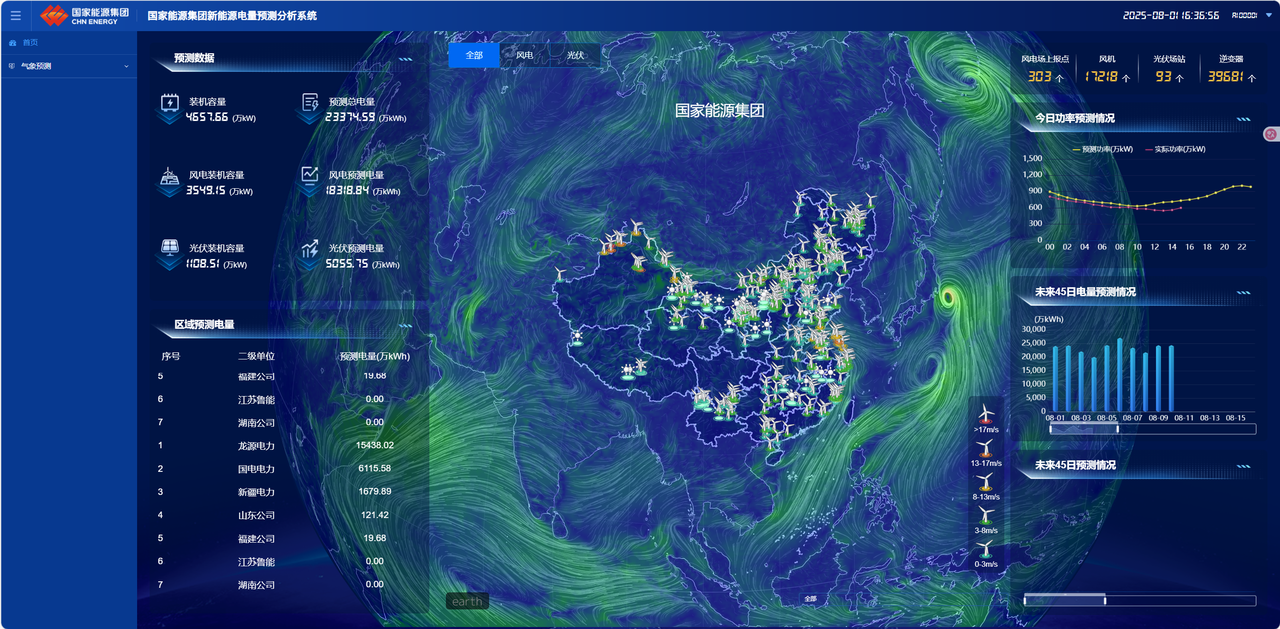Click the 08-05 bar in electricity chart

tap(1107, 378)
